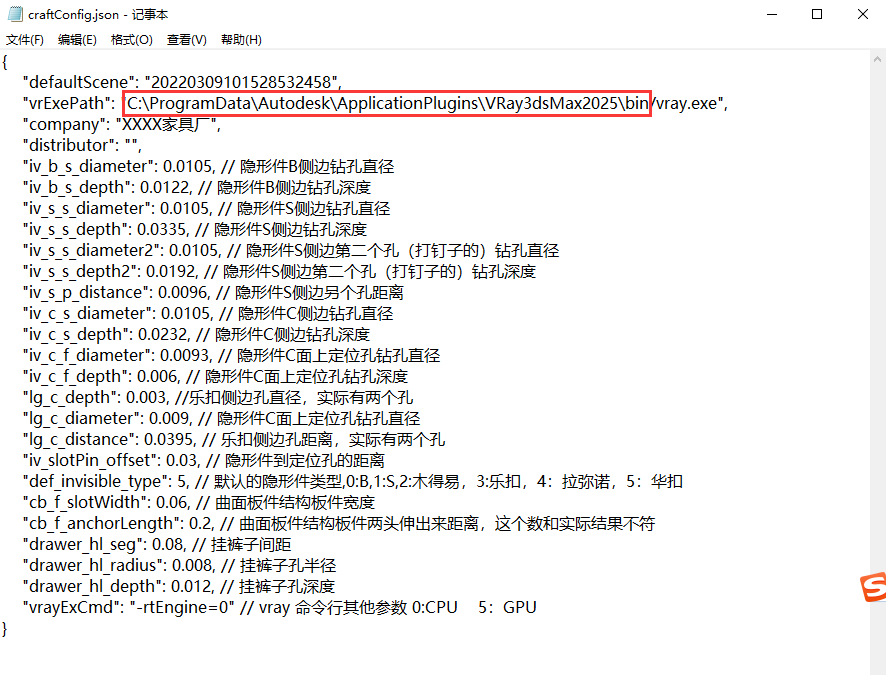
Task: Click the "iv_b_s_depth" line
Action: [197, 188]
